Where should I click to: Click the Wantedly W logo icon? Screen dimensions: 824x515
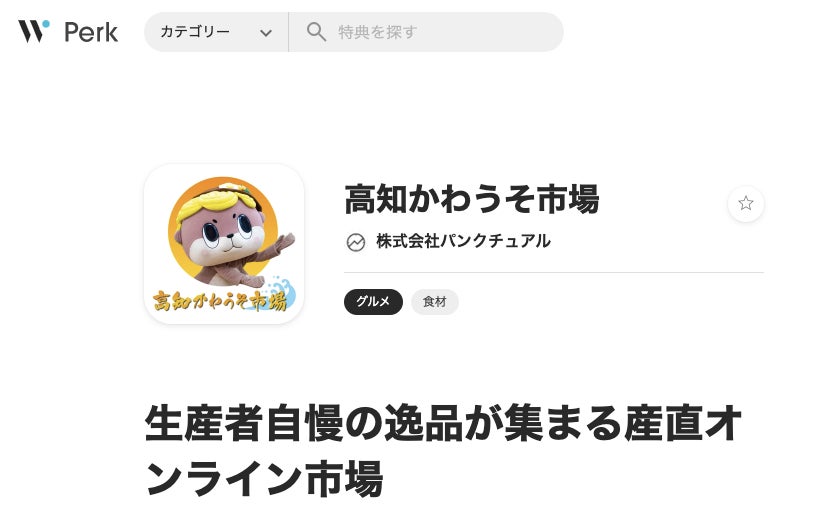pos(34,31)
